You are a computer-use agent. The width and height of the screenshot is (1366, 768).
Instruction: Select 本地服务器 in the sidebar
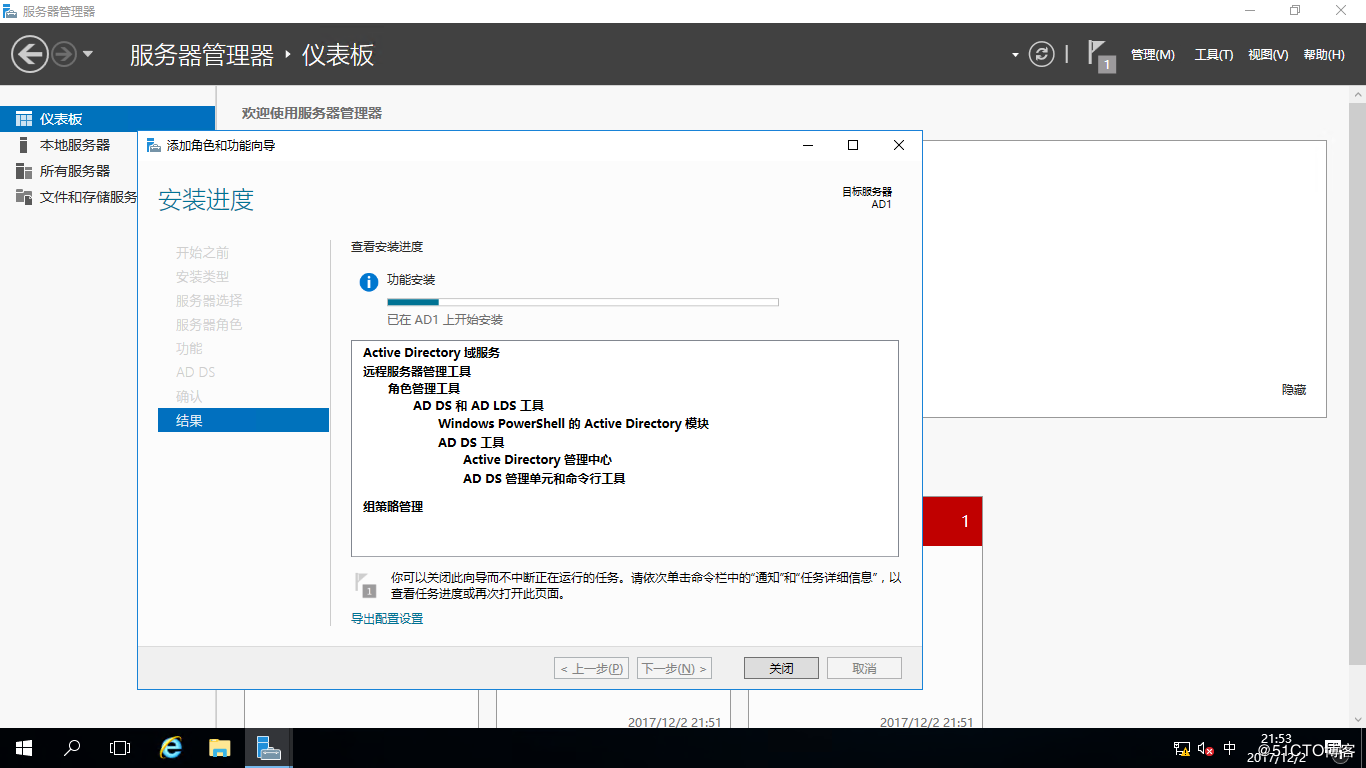tap(75, 145)
